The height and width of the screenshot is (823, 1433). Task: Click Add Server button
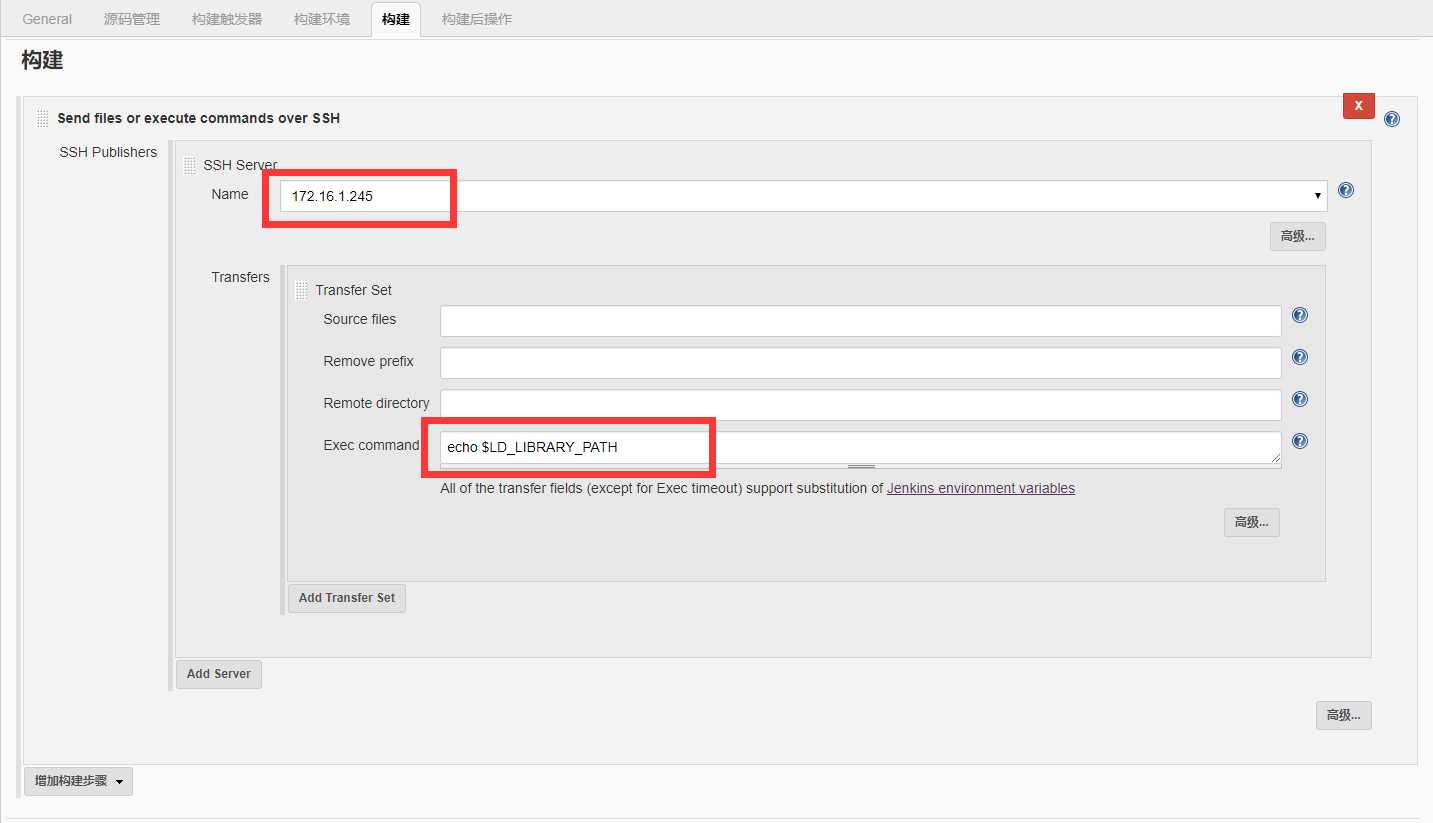(219, 674)
